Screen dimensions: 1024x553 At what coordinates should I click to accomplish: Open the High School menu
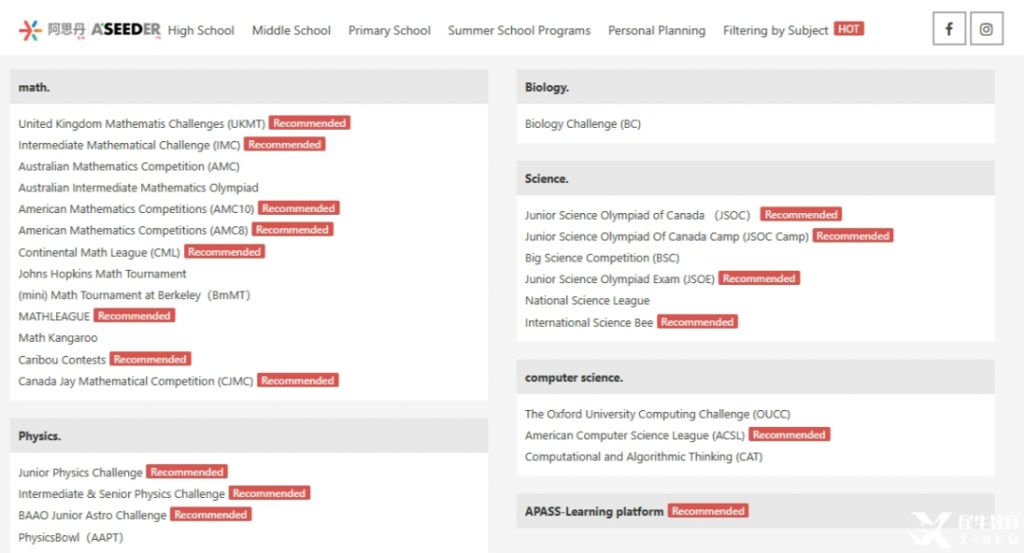pyautogui.click(x=200, y=31)
